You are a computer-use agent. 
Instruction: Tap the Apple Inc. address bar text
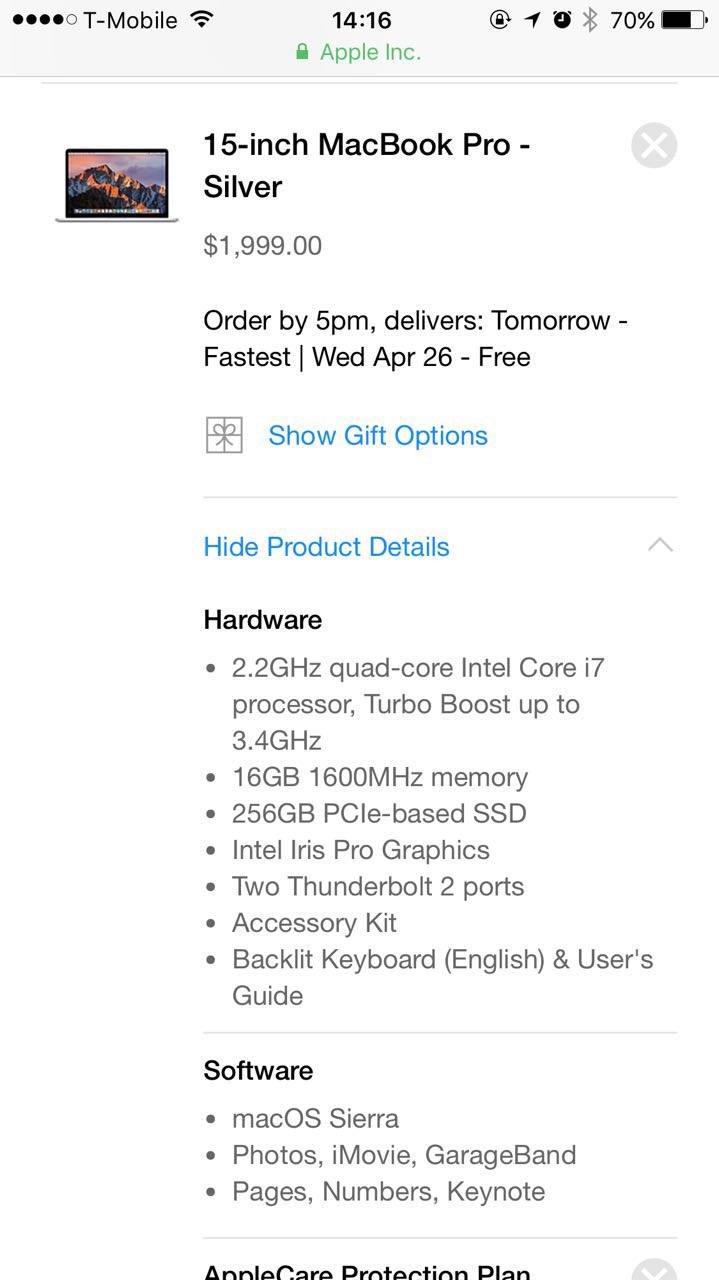click(370, 52)
